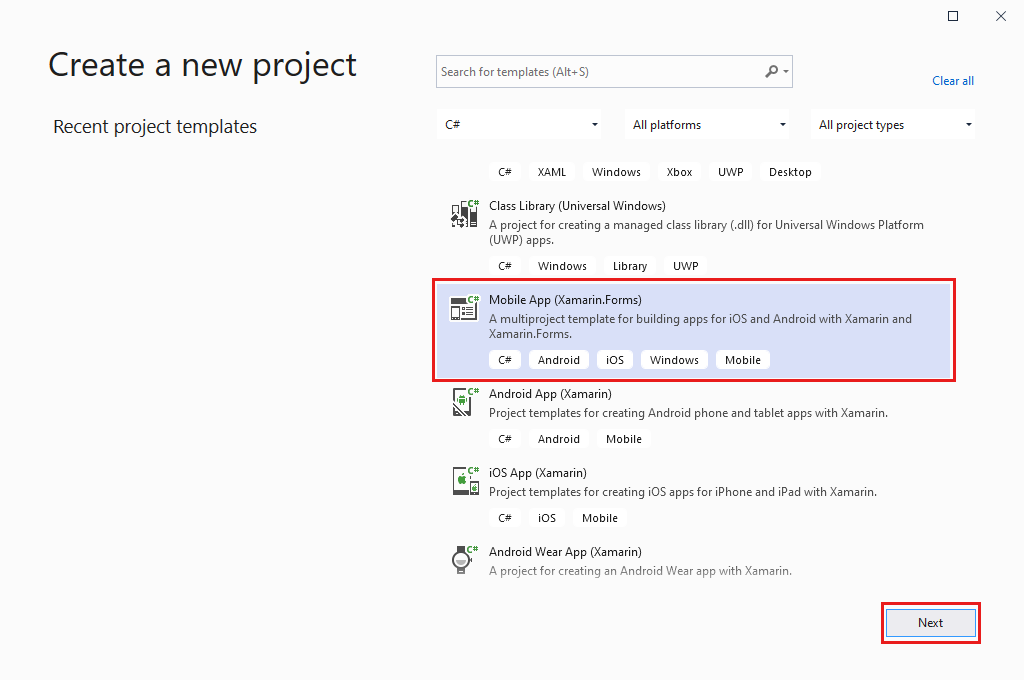Click Windows tag under Class Library
The height and width of the screenshot is (680, 1024).
pyautogui.click(x=562, y=266)
